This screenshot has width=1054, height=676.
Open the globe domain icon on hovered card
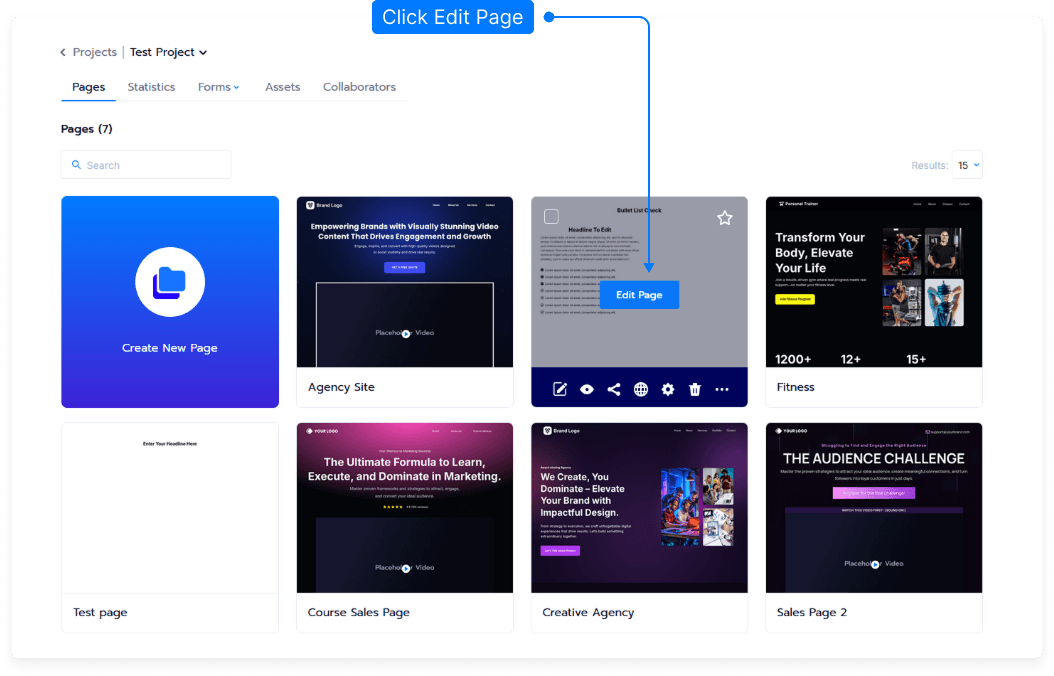(x=641, y=390)
